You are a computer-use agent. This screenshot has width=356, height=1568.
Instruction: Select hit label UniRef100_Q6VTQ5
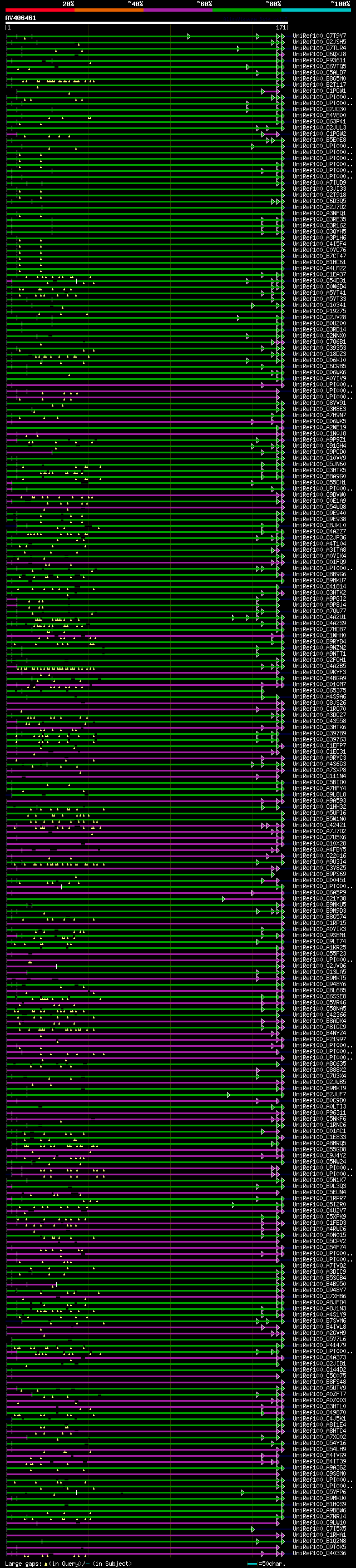coord(319,66)
